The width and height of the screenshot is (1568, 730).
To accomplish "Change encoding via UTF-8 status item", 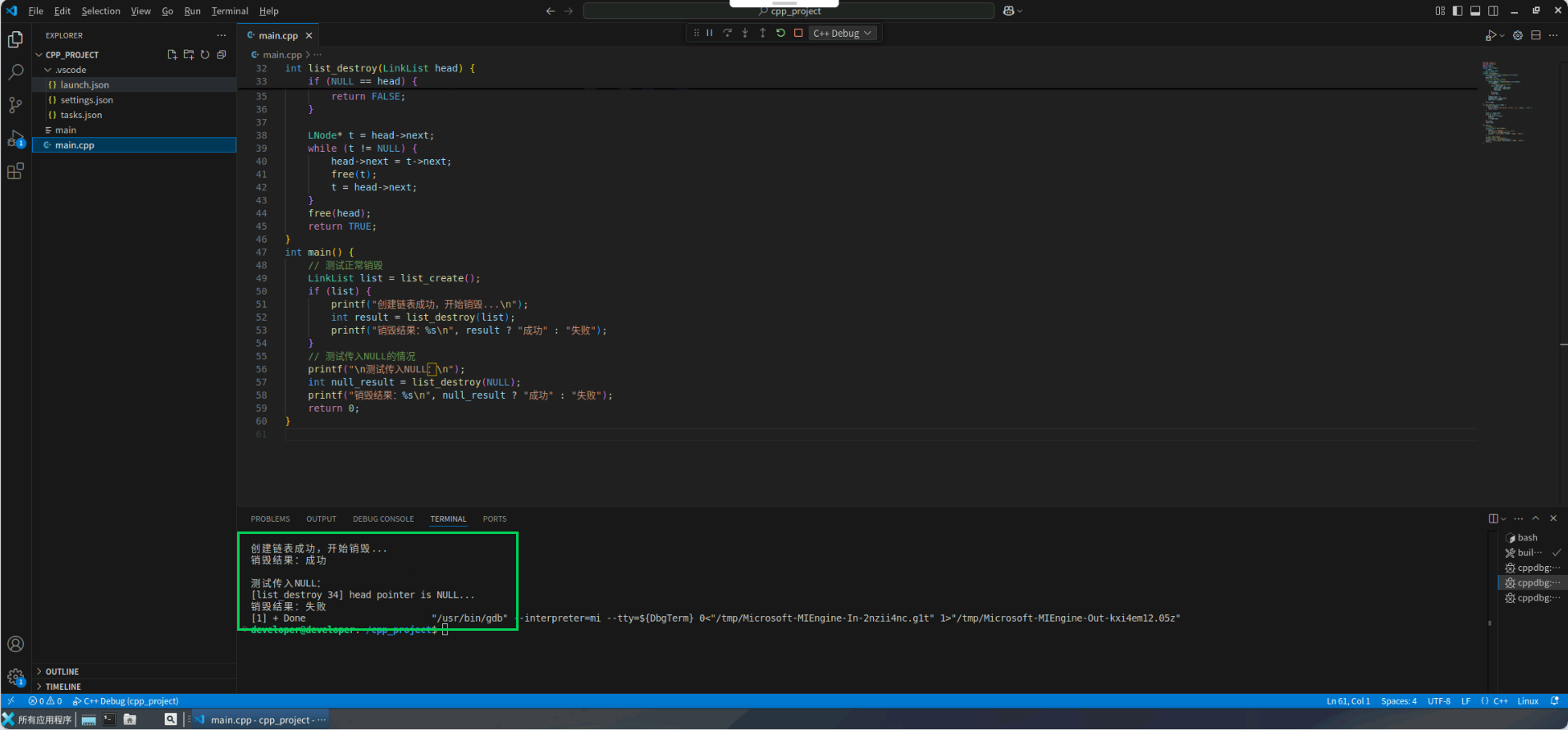I will (x=1439, y=701).
